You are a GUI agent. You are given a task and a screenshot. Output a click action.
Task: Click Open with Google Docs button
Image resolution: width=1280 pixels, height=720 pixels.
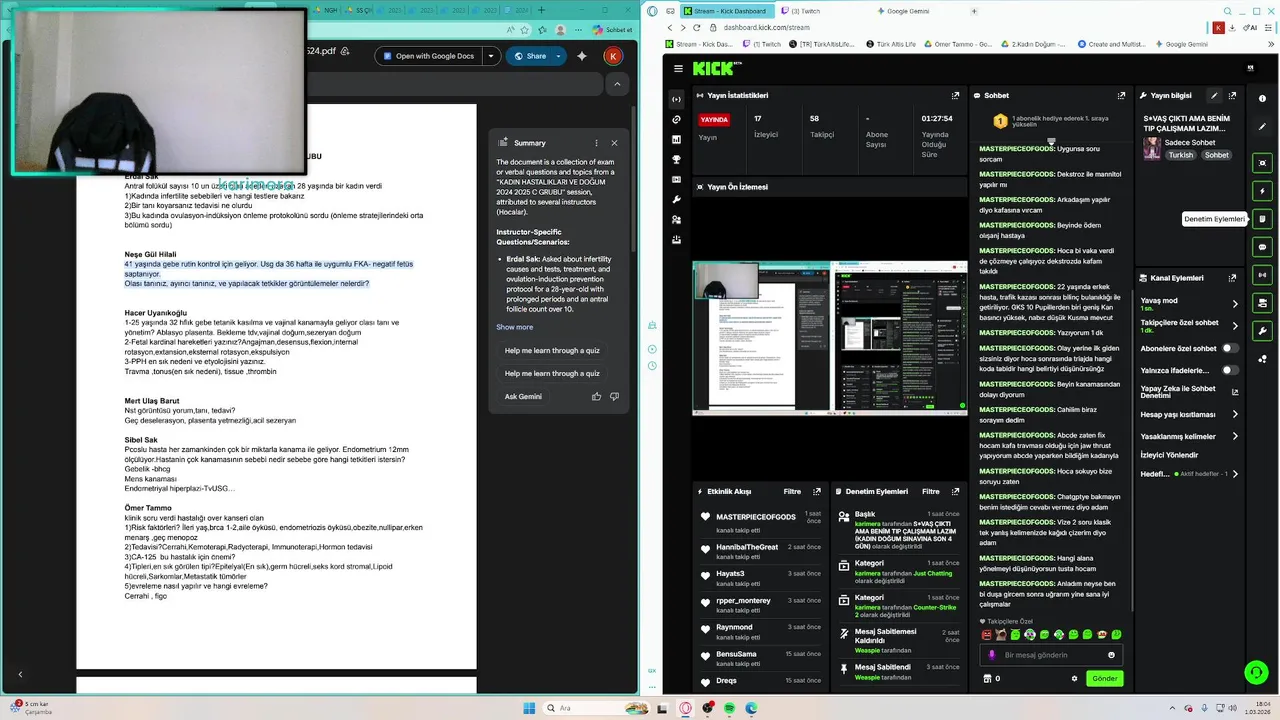(428, 56)
